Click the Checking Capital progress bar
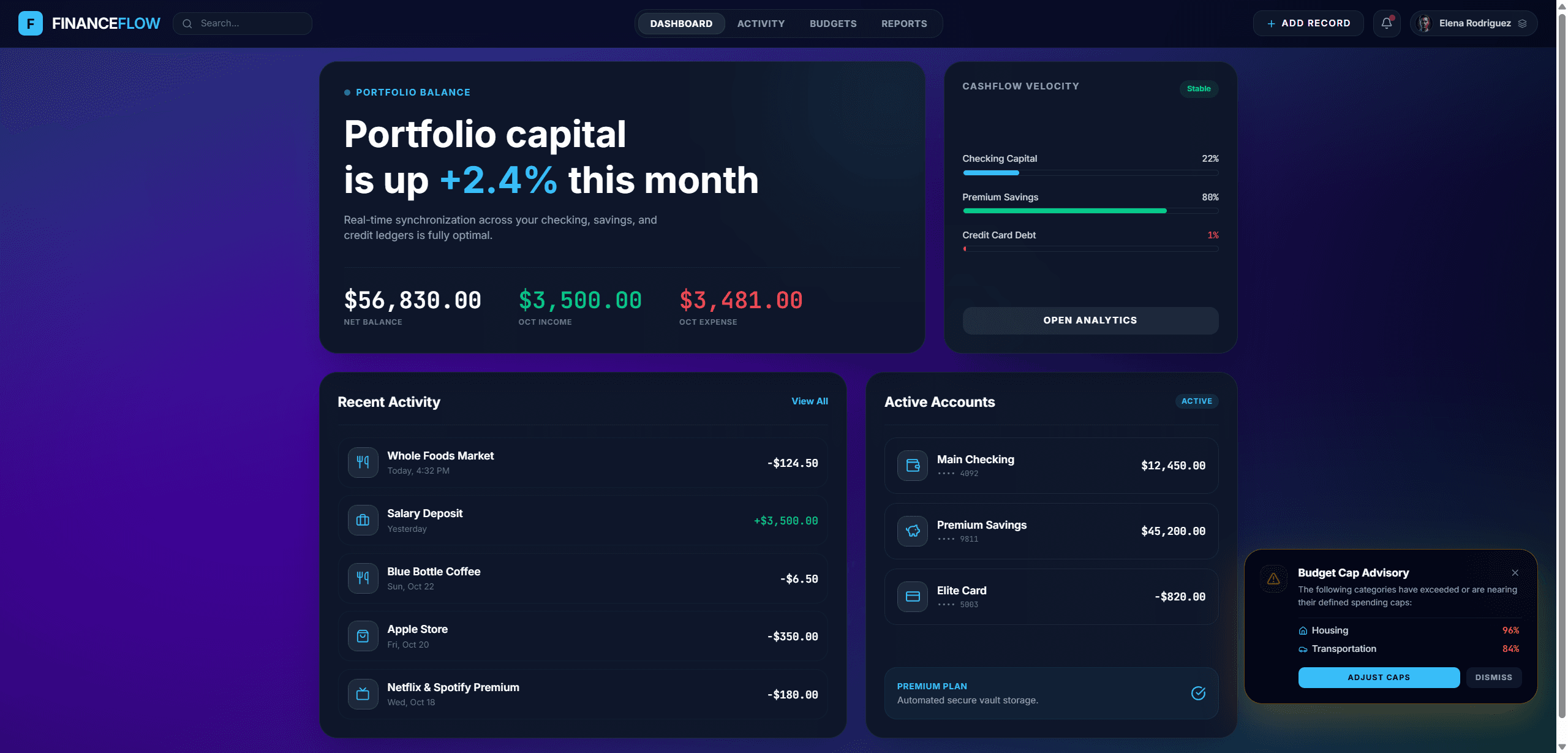1568x753 pixels. [1090, 173]
